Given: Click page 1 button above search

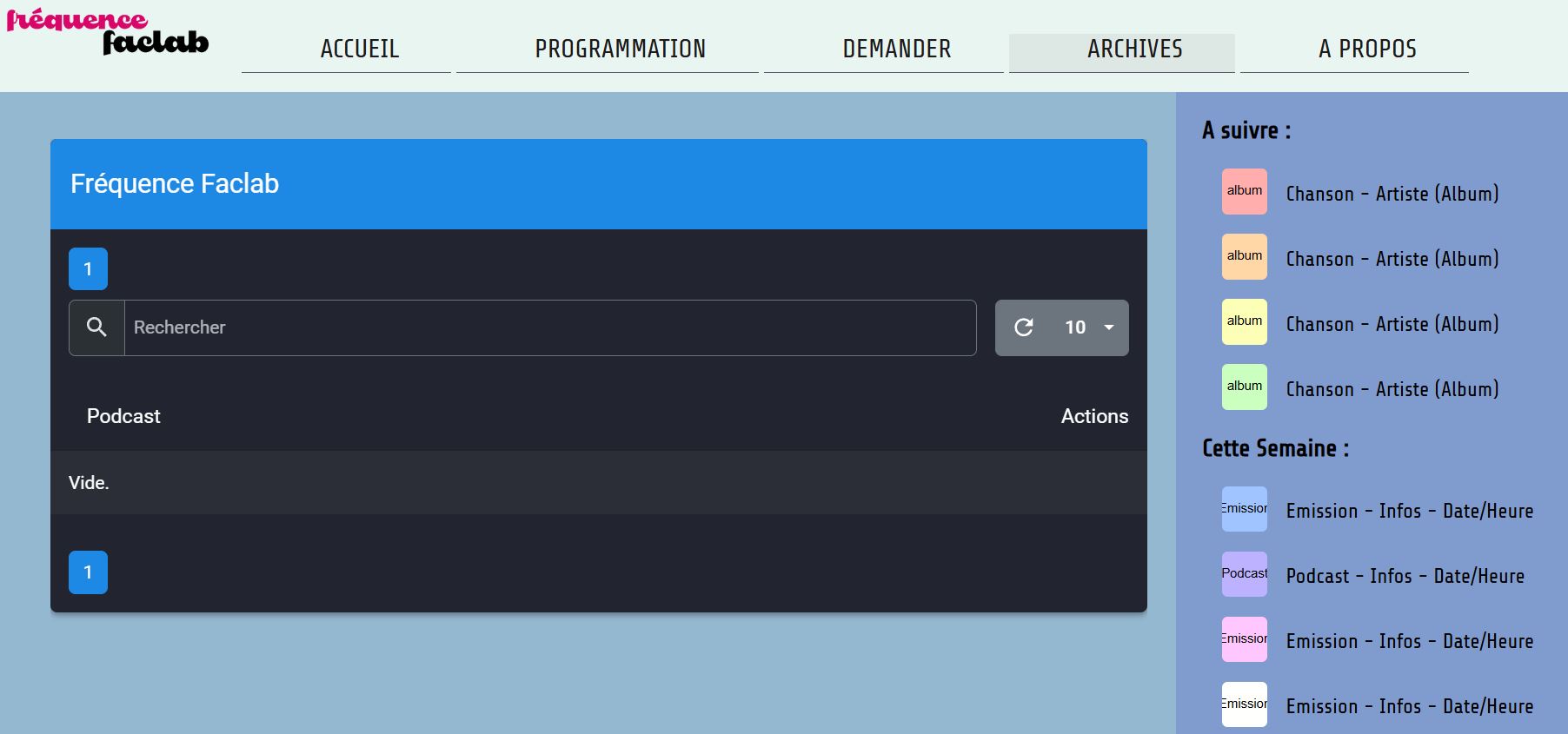Looking at the screenshot, I should [x=88, y=269].
